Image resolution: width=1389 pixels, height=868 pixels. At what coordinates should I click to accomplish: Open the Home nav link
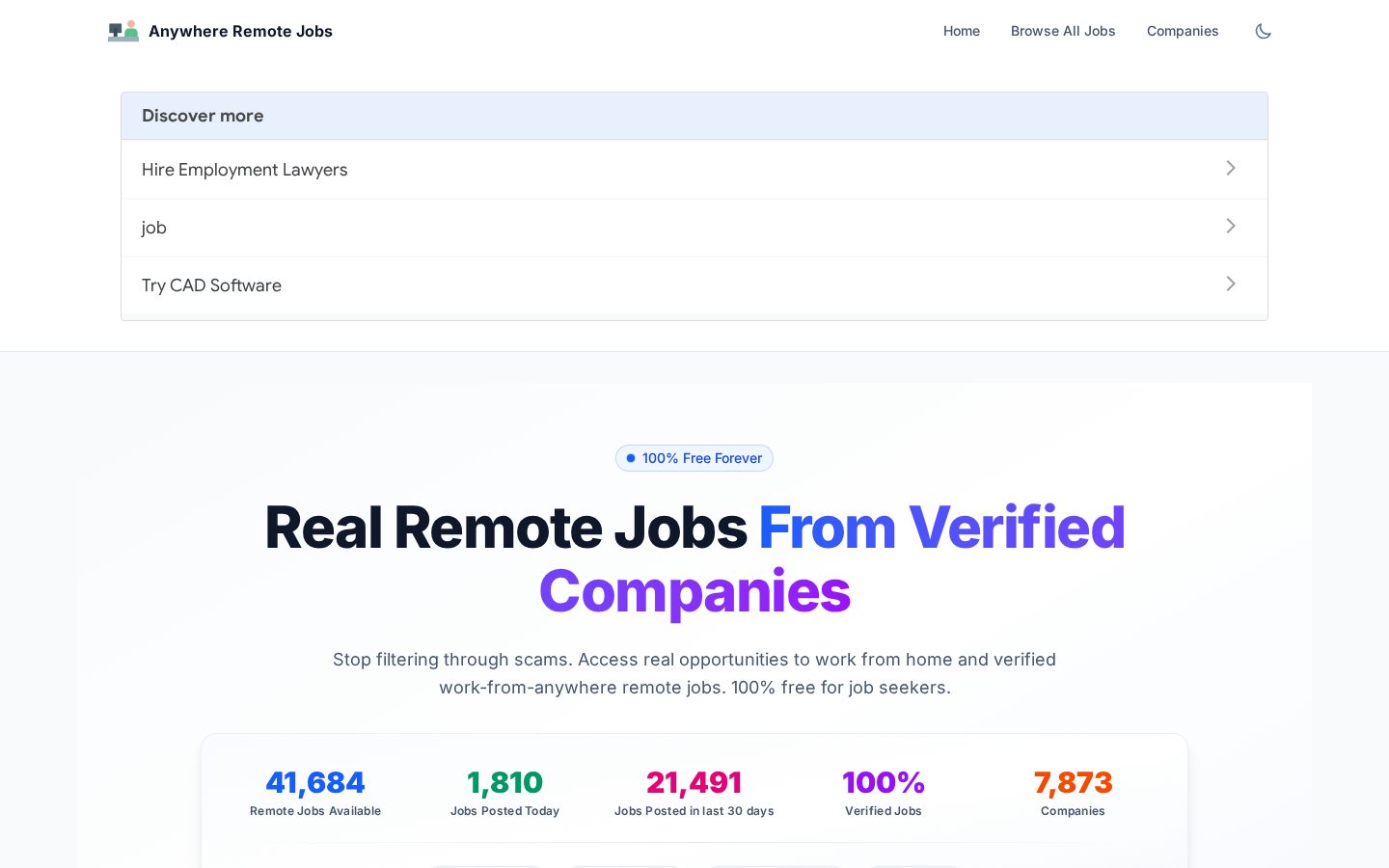click(x=962, y=31)
